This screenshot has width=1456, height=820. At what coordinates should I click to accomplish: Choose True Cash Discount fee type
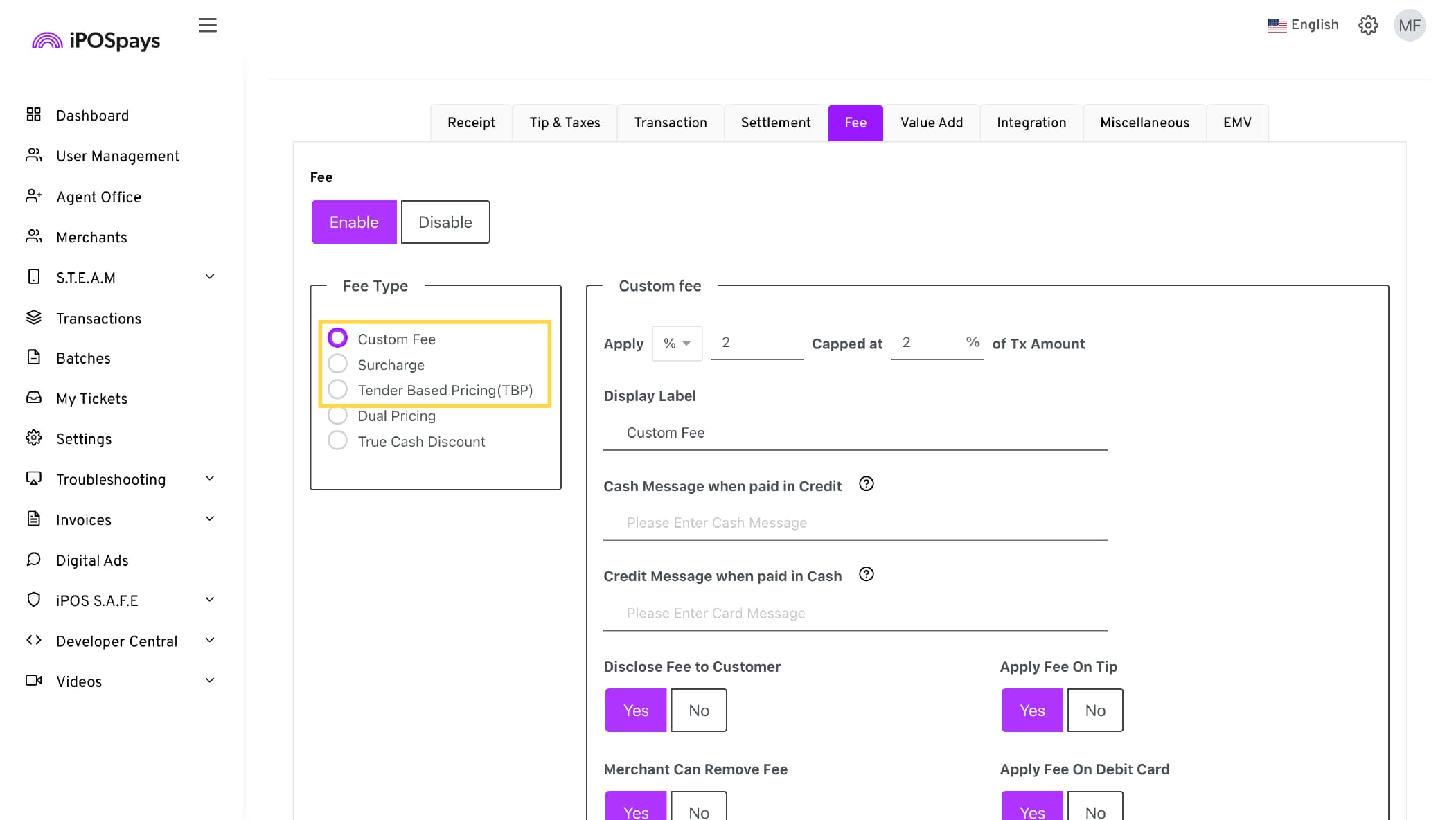pos(337,441)
